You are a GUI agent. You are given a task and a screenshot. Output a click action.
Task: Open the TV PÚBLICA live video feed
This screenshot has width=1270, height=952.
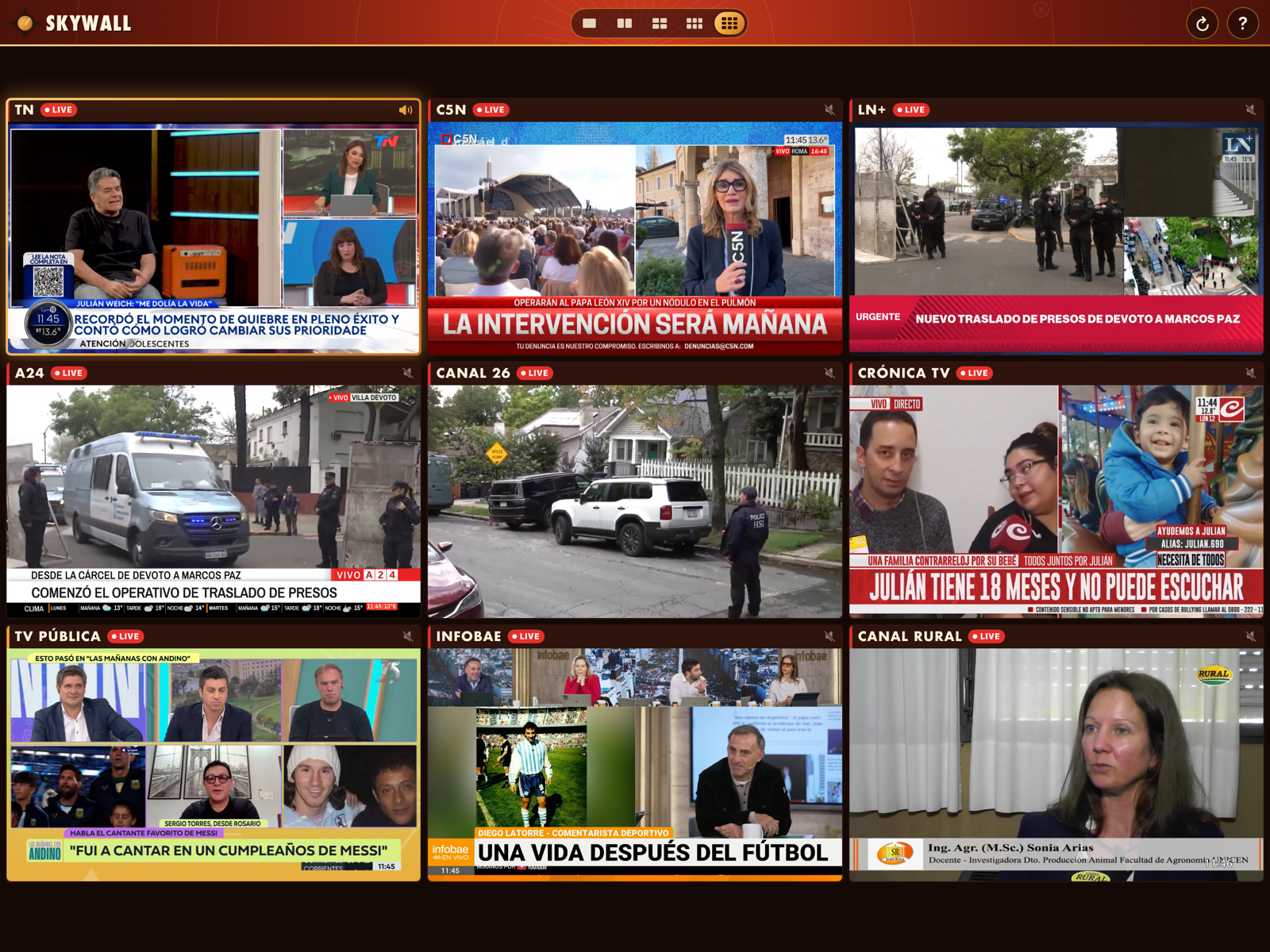coord(214,765)
